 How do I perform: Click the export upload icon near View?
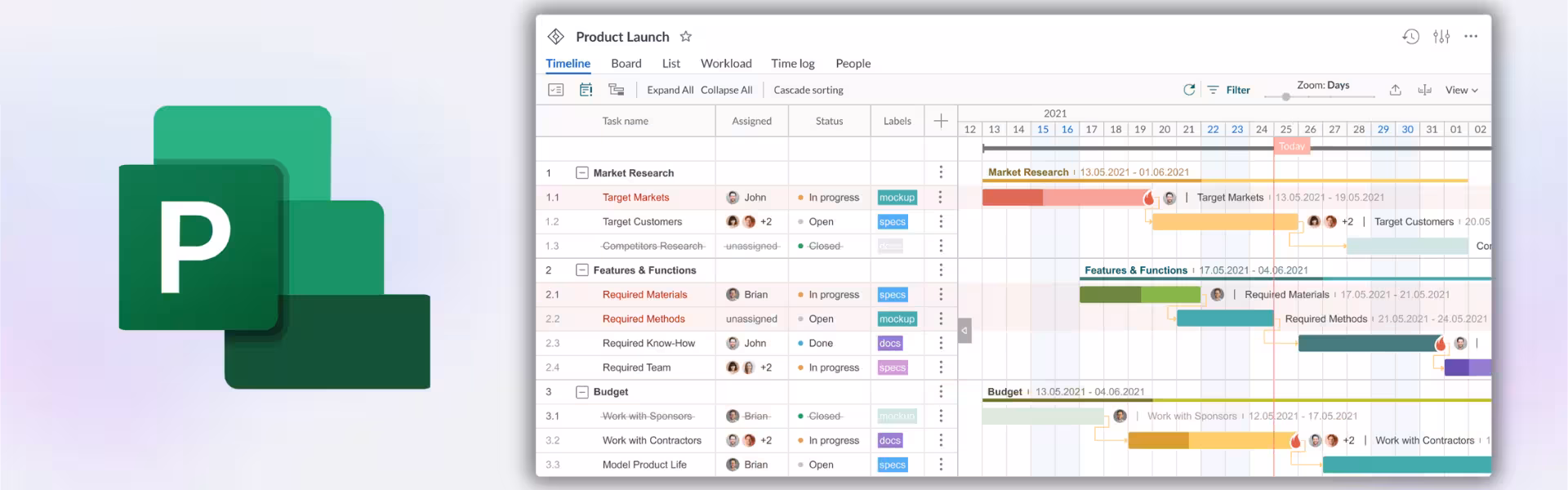tap(1396, 90)
